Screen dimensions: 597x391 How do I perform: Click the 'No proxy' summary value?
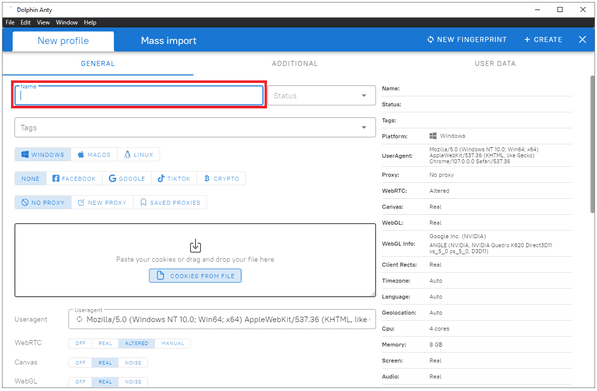(442, 175)
